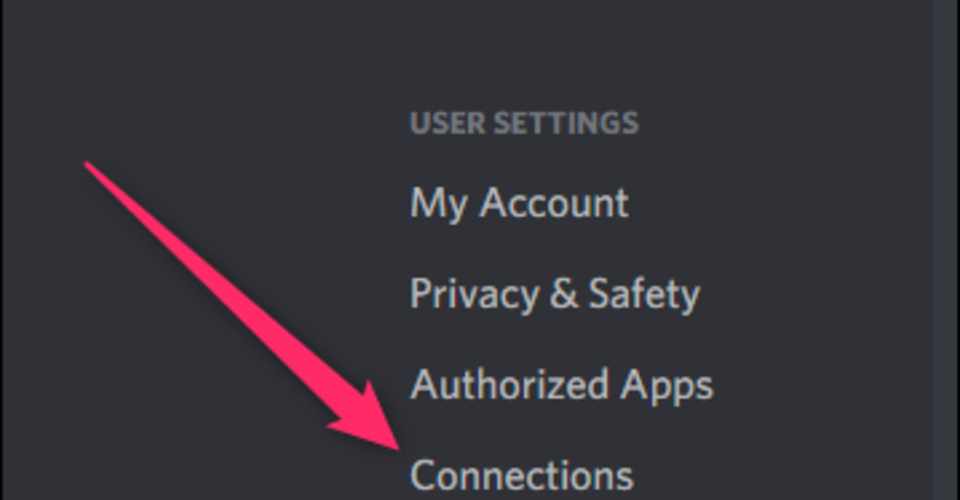This screenshot has width=960, height=500.
Task: Click the word USER in the header
Action: (448, 123)
